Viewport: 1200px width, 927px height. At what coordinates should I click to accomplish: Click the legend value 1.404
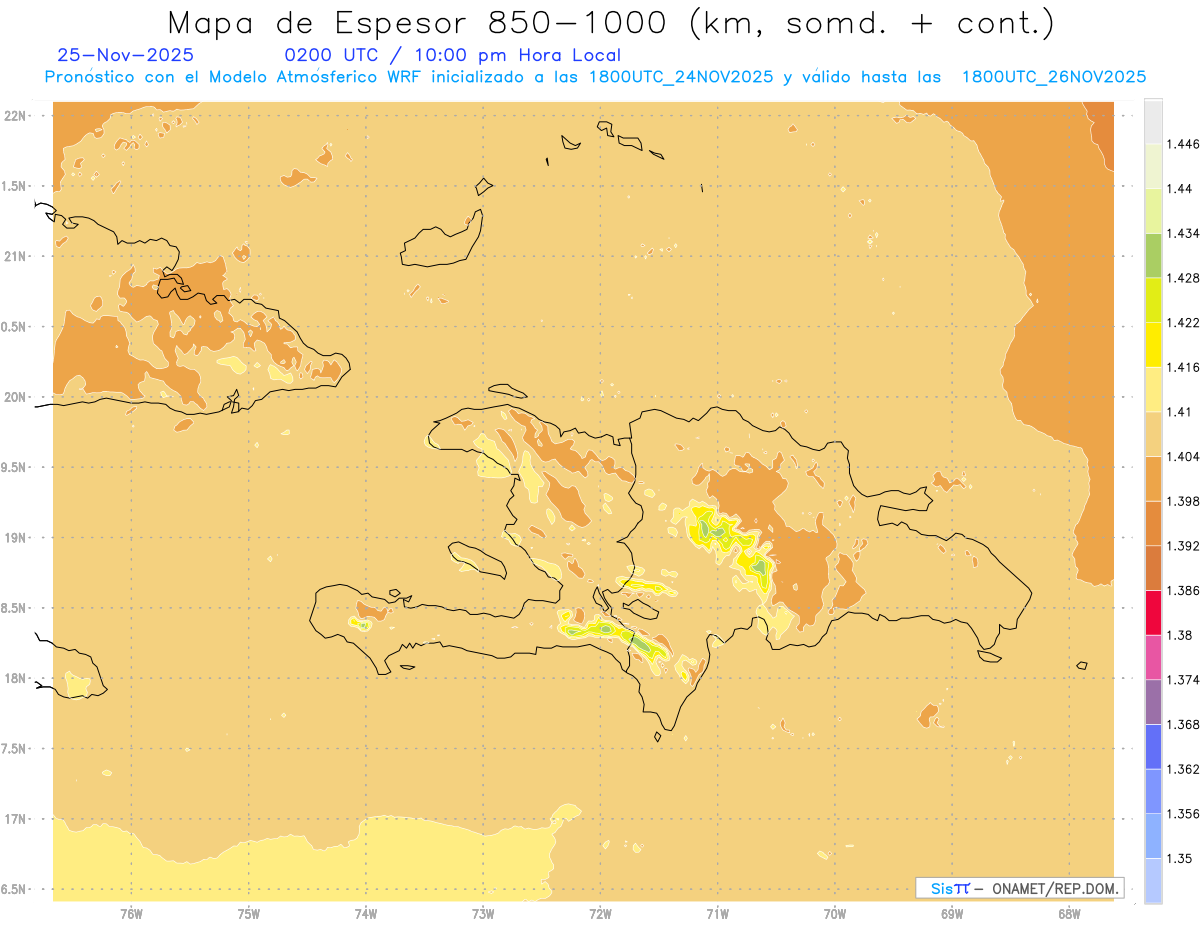point(1183,456)
